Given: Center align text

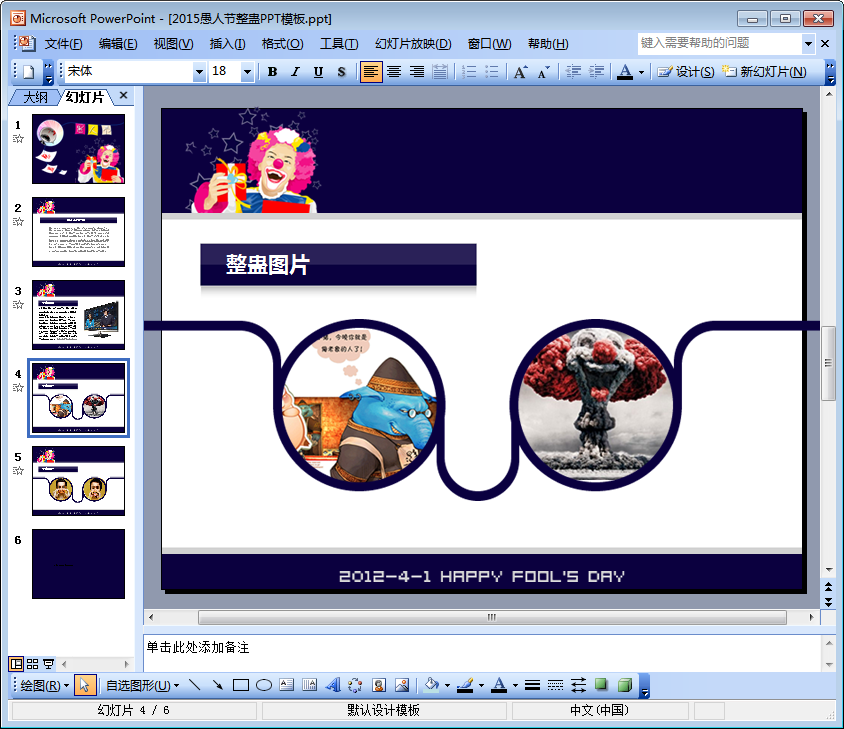Looking at the screenshot, I should pyautogui.click(x=394, y=72).
